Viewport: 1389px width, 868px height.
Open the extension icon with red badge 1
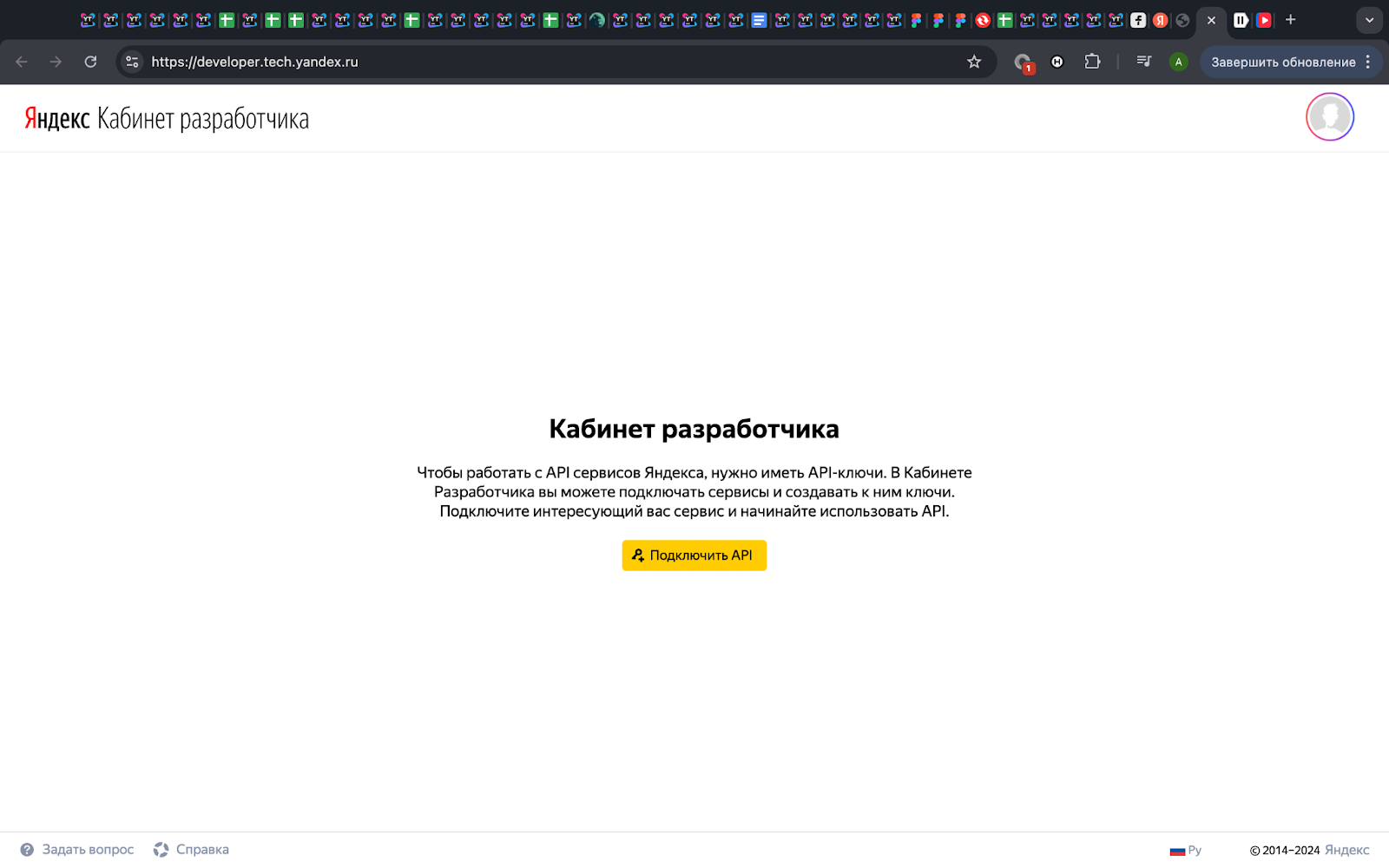click(1024, 62)
